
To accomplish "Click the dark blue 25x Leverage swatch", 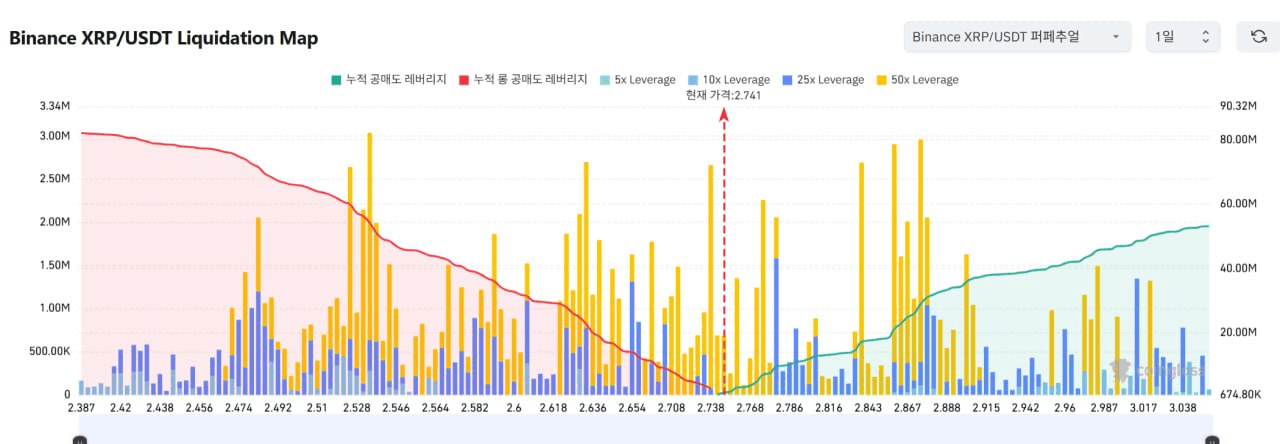I will (x=789, y=80).
